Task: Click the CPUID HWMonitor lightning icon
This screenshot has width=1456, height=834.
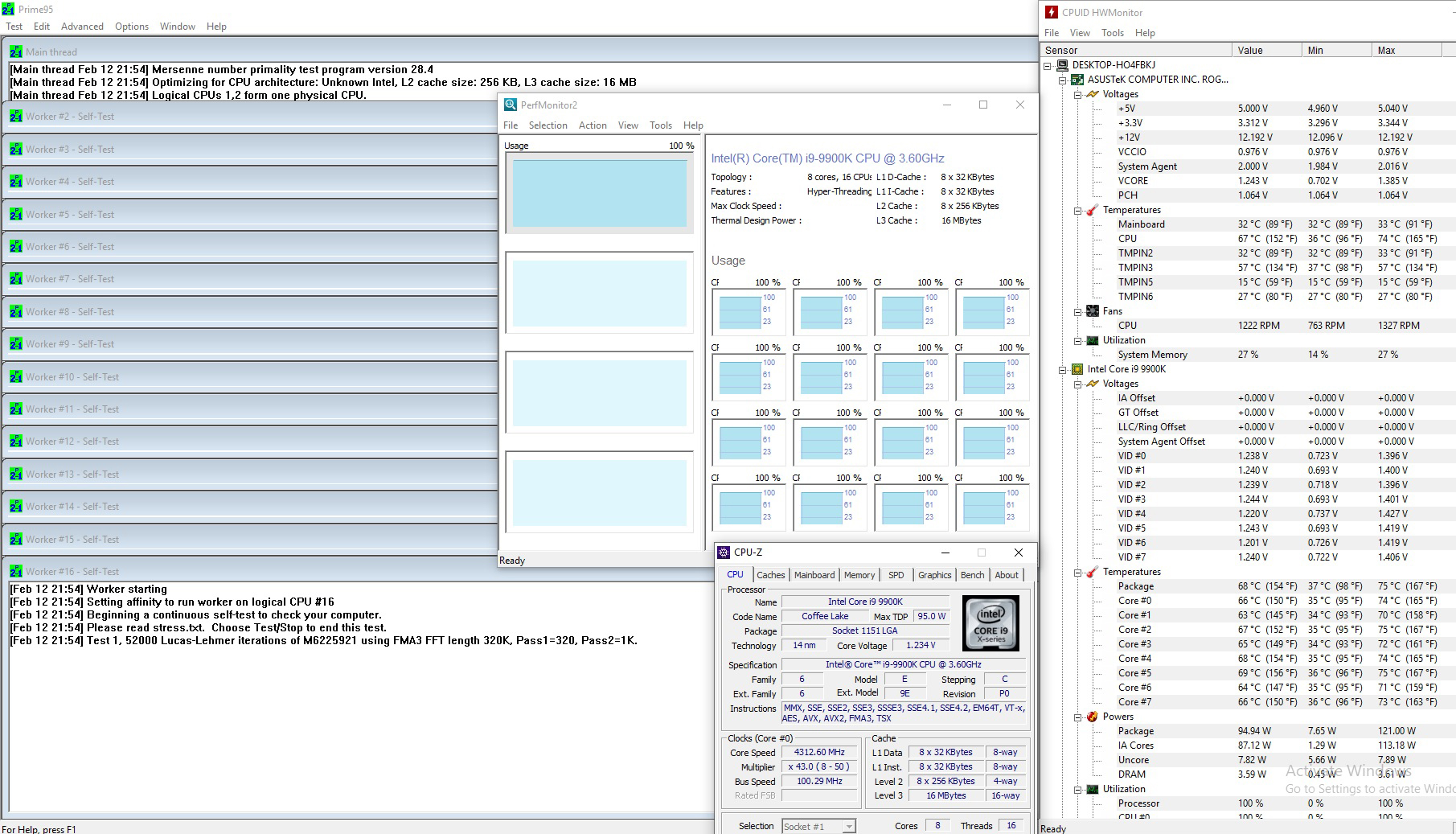Action: pyautogui.click(x=1052, y=12)
